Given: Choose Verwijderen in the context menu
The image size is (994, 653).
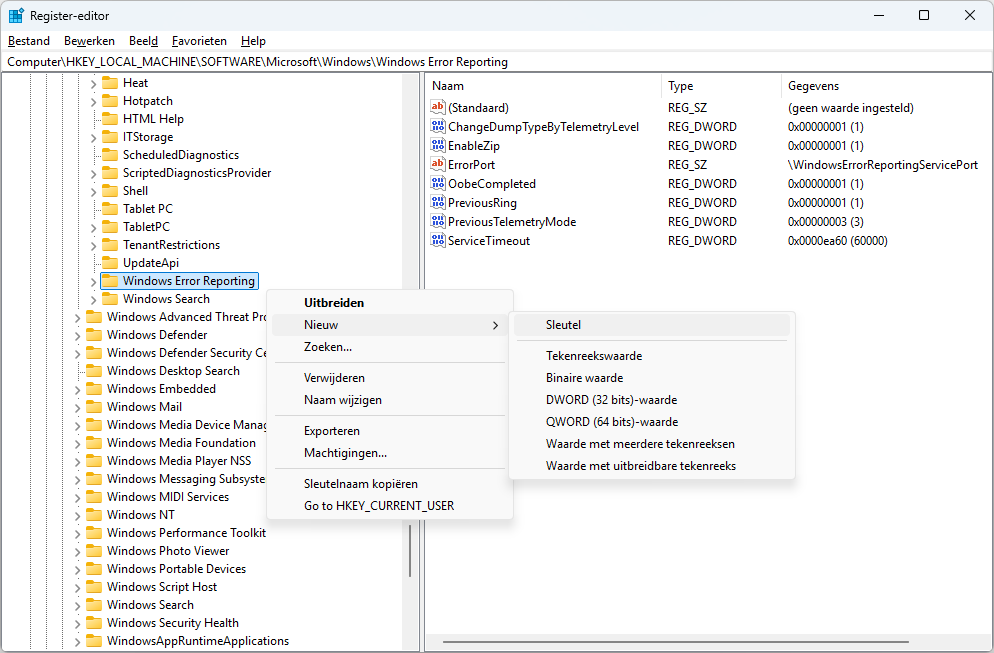Looking at the screenshot, I should [x=390, y=378].
